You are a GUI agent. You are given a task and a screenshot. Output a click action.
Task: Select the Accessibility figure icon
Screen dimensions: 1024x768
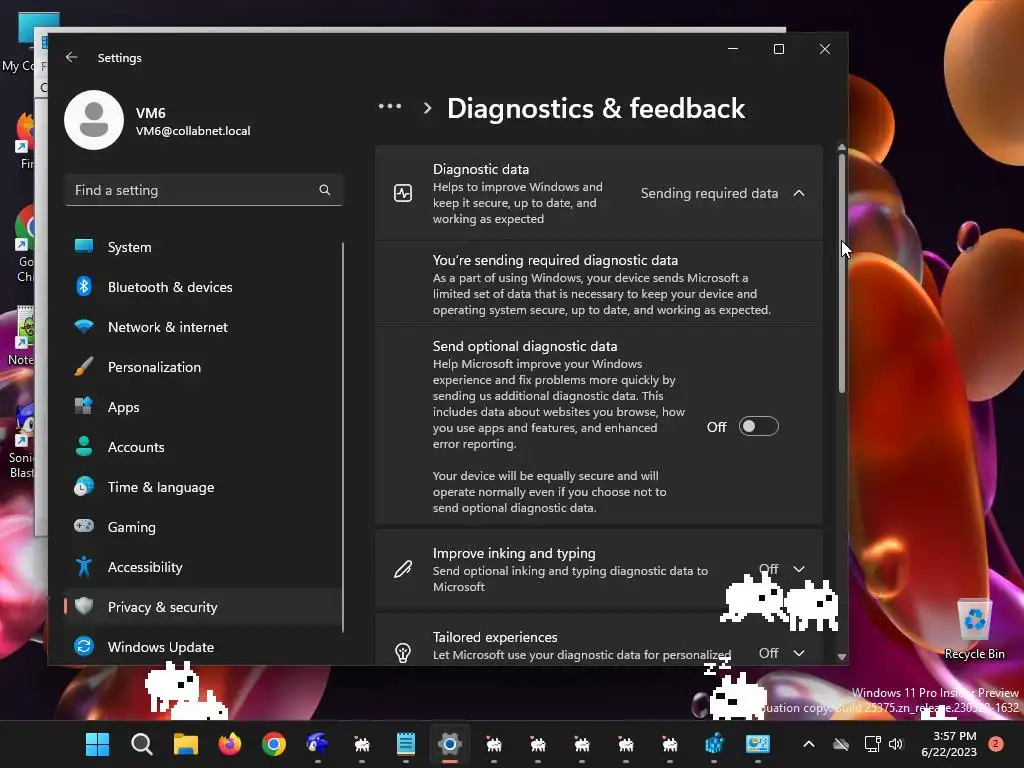click(x=84, y=566)
